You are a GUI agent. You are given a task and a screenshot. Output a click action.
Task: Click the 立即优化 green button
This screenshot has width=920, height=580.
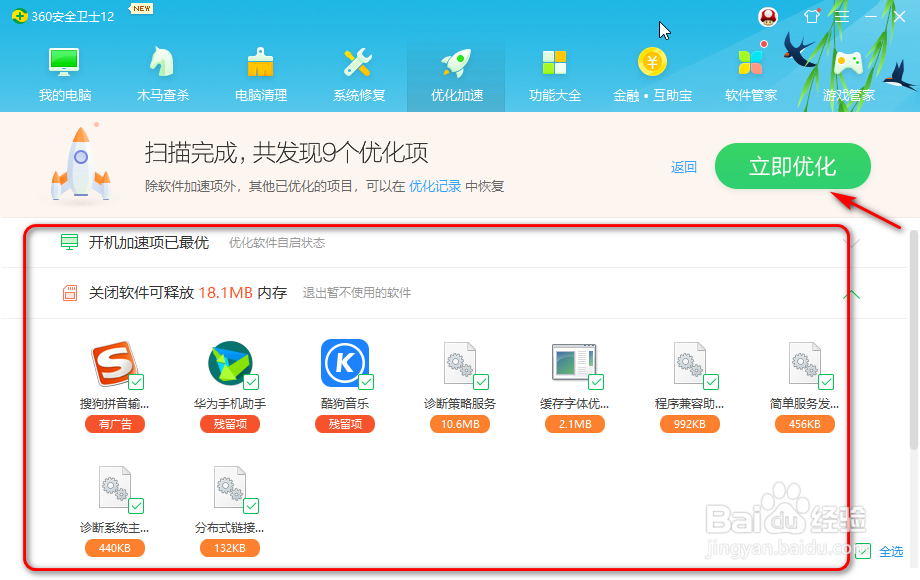[x=792, y=167]
